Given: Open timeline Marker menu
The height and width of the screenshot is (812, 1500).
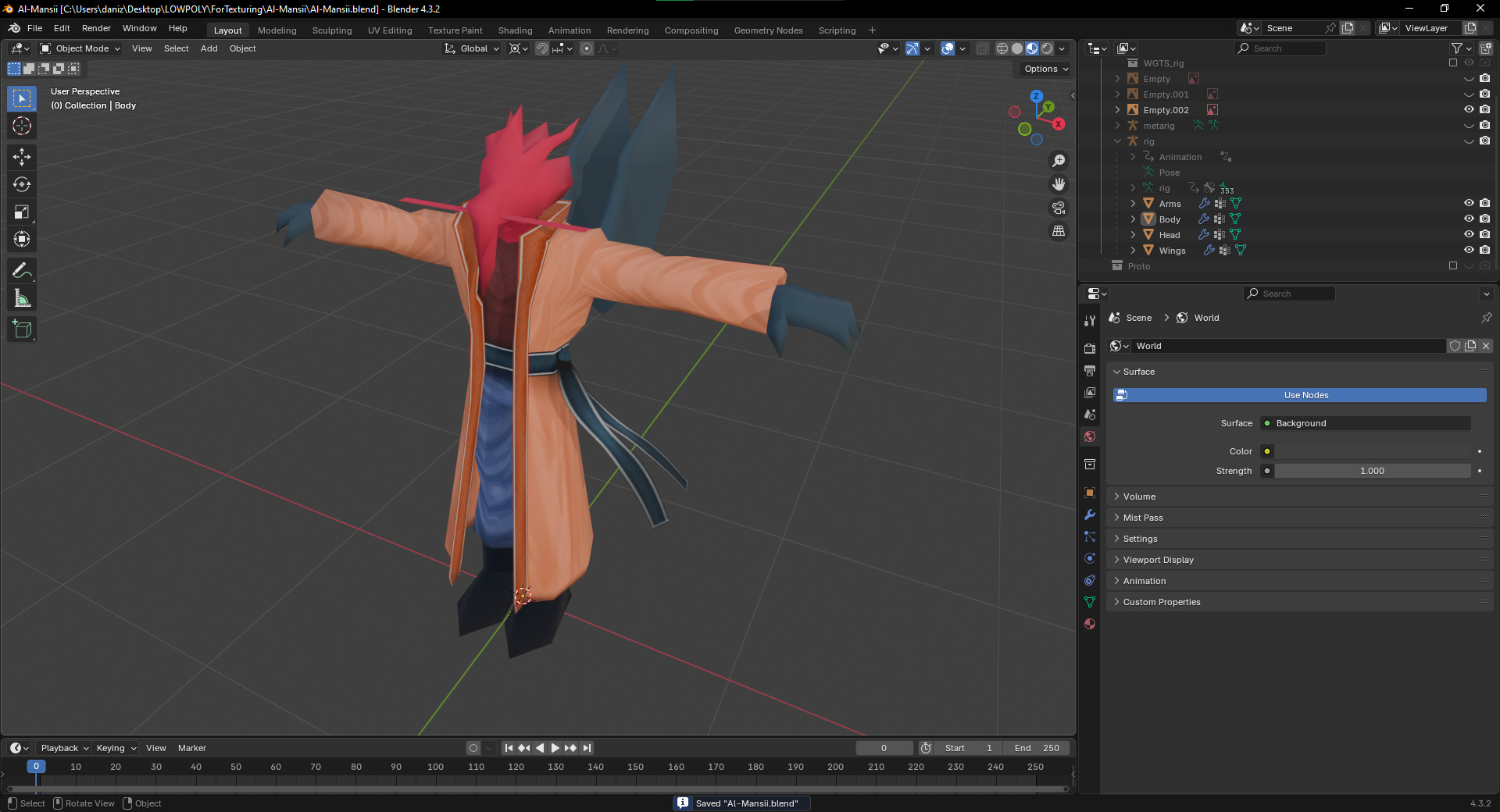Looking at the screenshot, I should point(192,748).
